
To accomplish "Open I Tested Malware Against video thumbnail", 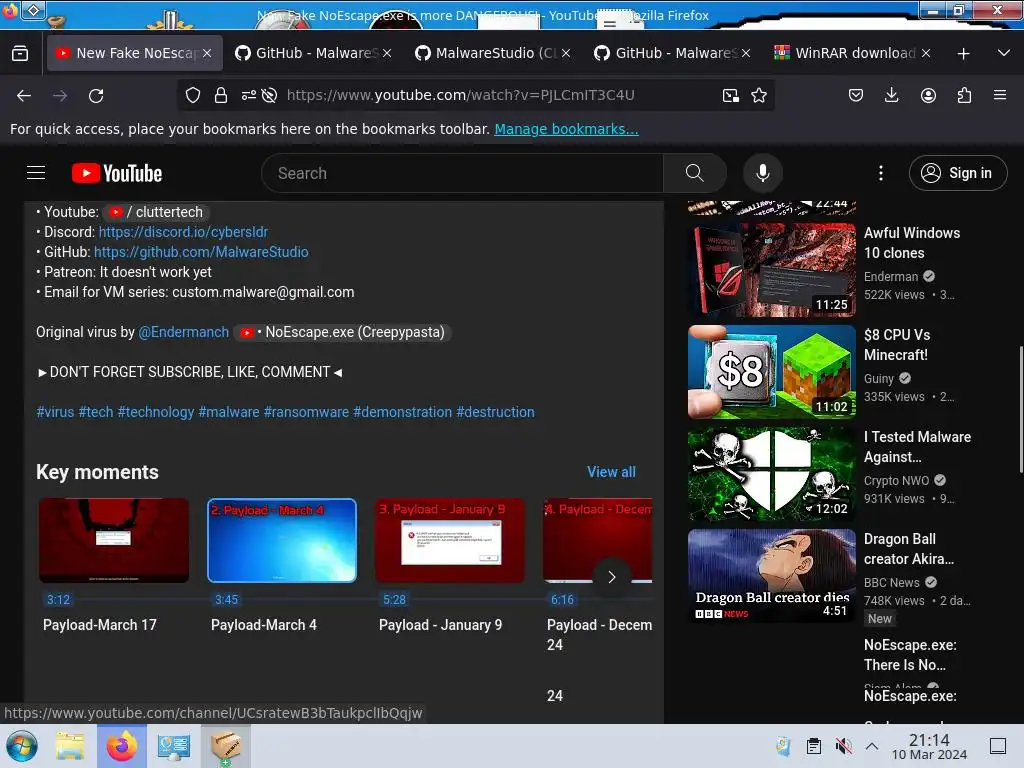I will point(771,473).
